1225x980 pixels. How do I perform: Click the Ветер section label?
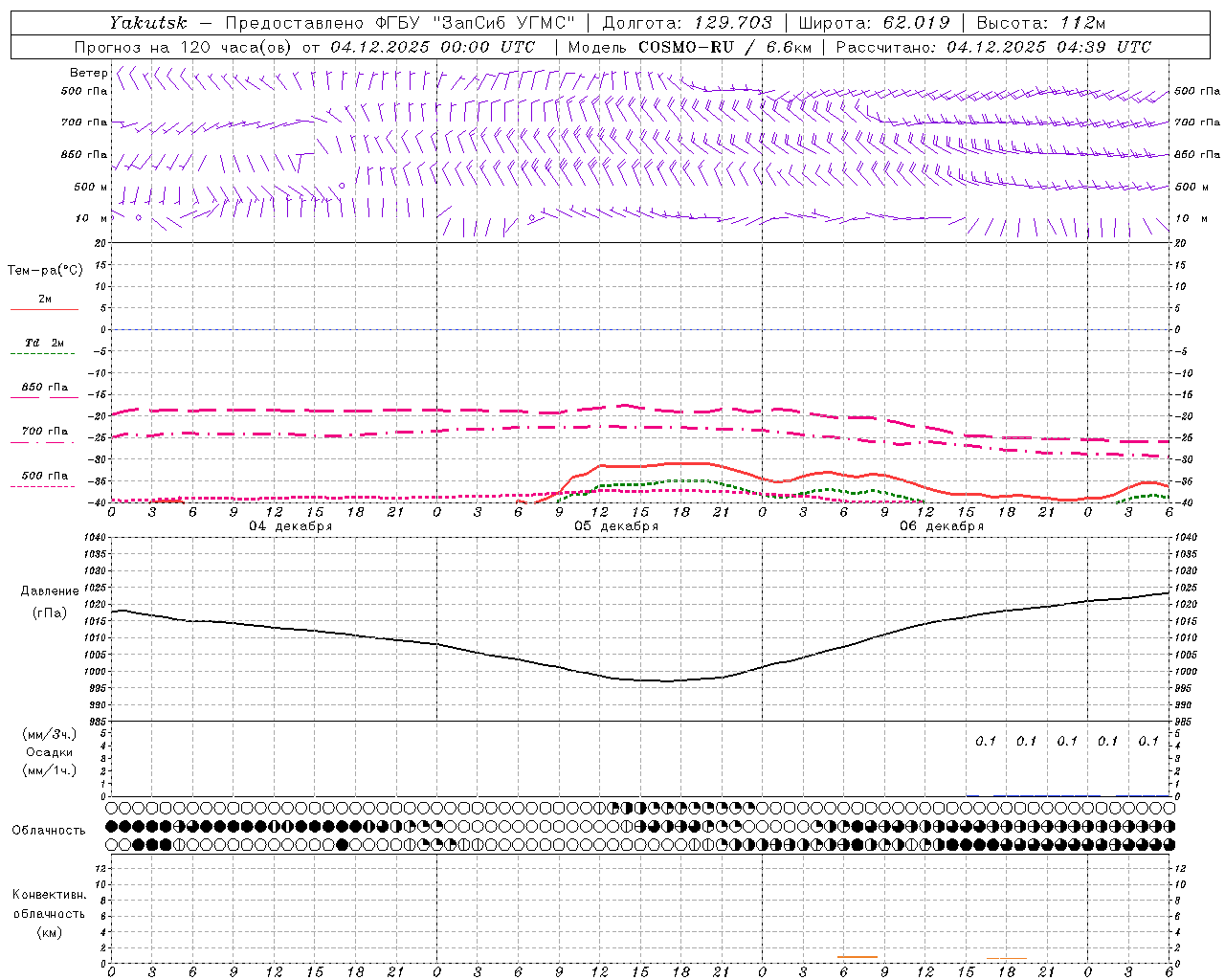88,73
